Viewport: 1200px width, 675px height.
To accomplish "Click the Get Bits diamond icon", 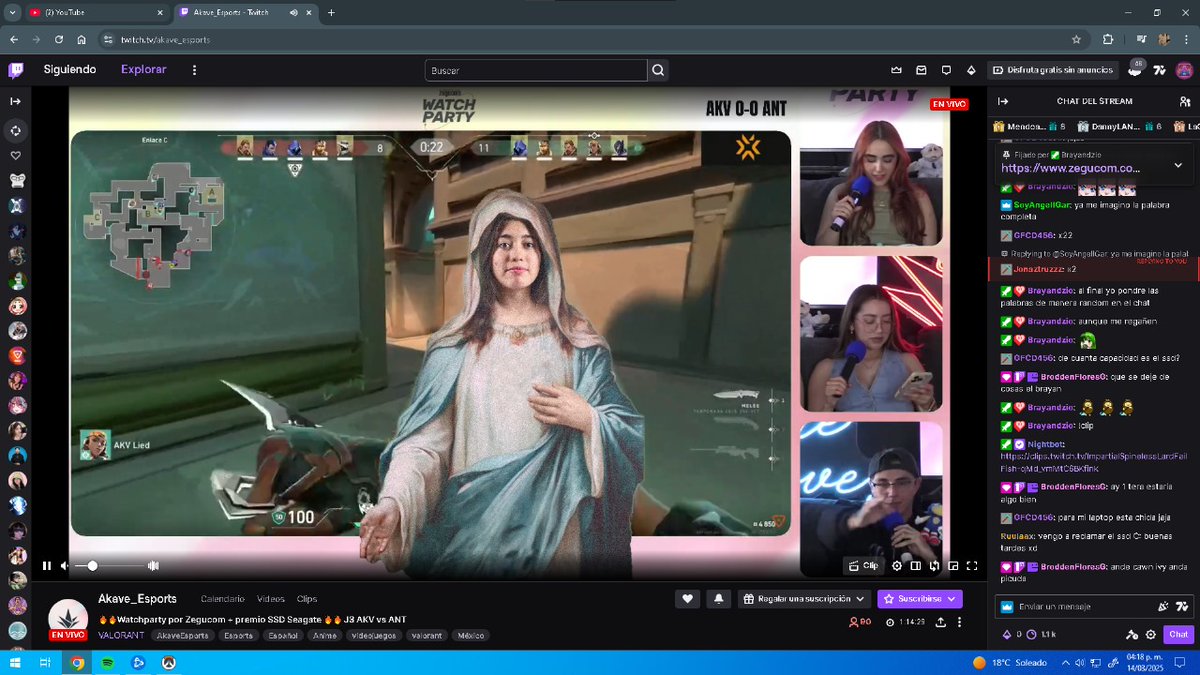I will tap(971, 70).
